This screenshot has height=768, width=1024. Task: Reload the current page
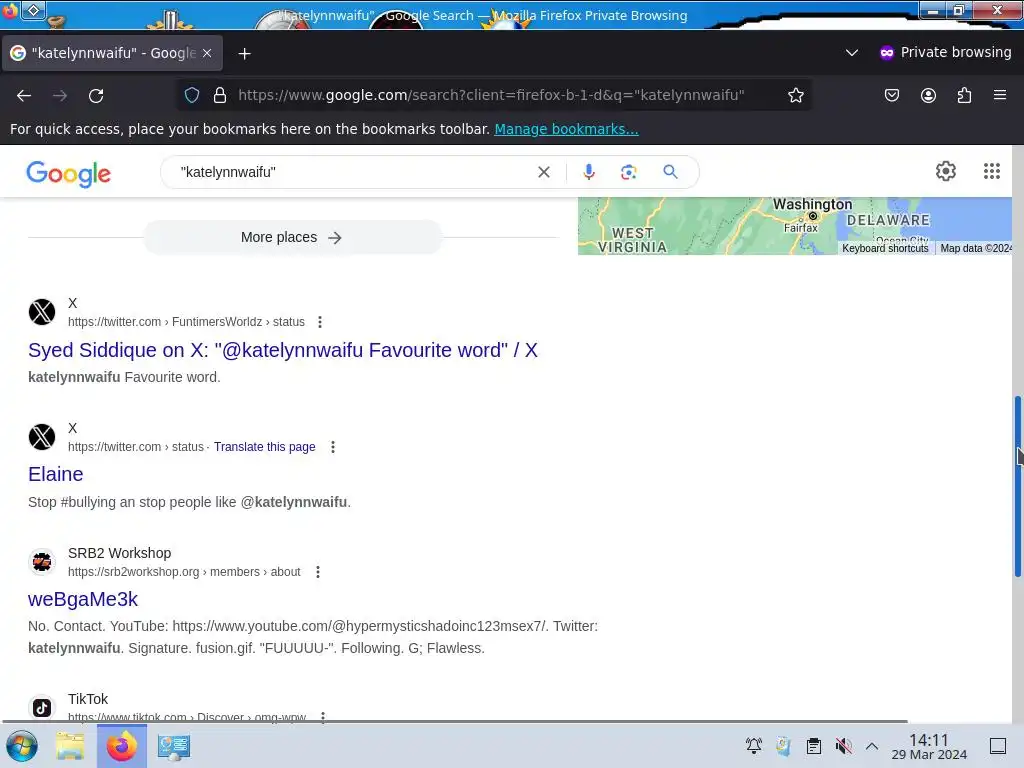(96, 95)
